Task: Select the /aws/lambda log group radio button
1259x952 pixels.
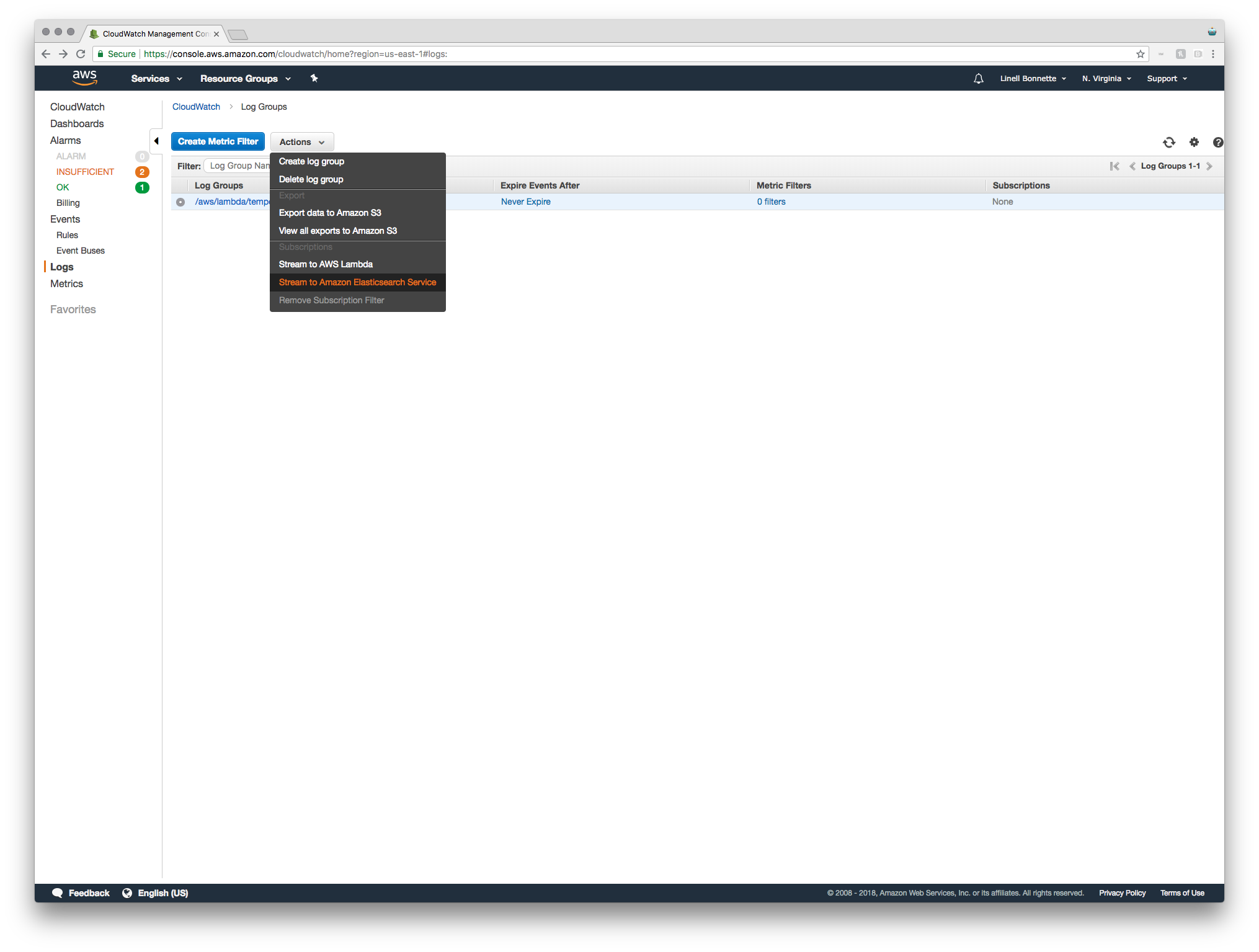Action: pos(180,202)
